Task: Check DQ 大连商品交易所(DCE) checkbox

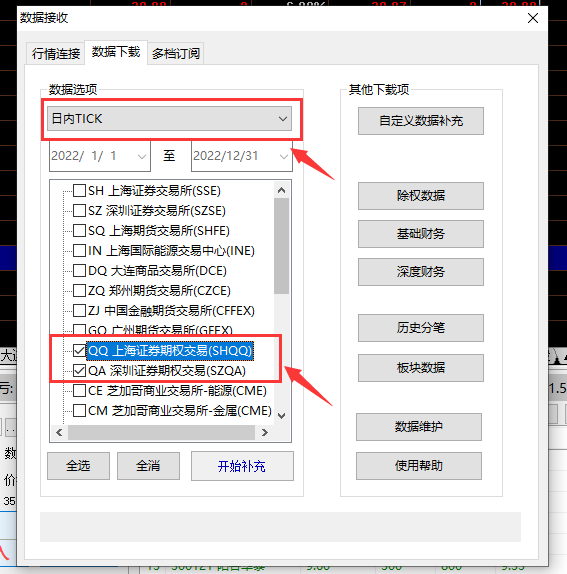Action: (79, 271)
